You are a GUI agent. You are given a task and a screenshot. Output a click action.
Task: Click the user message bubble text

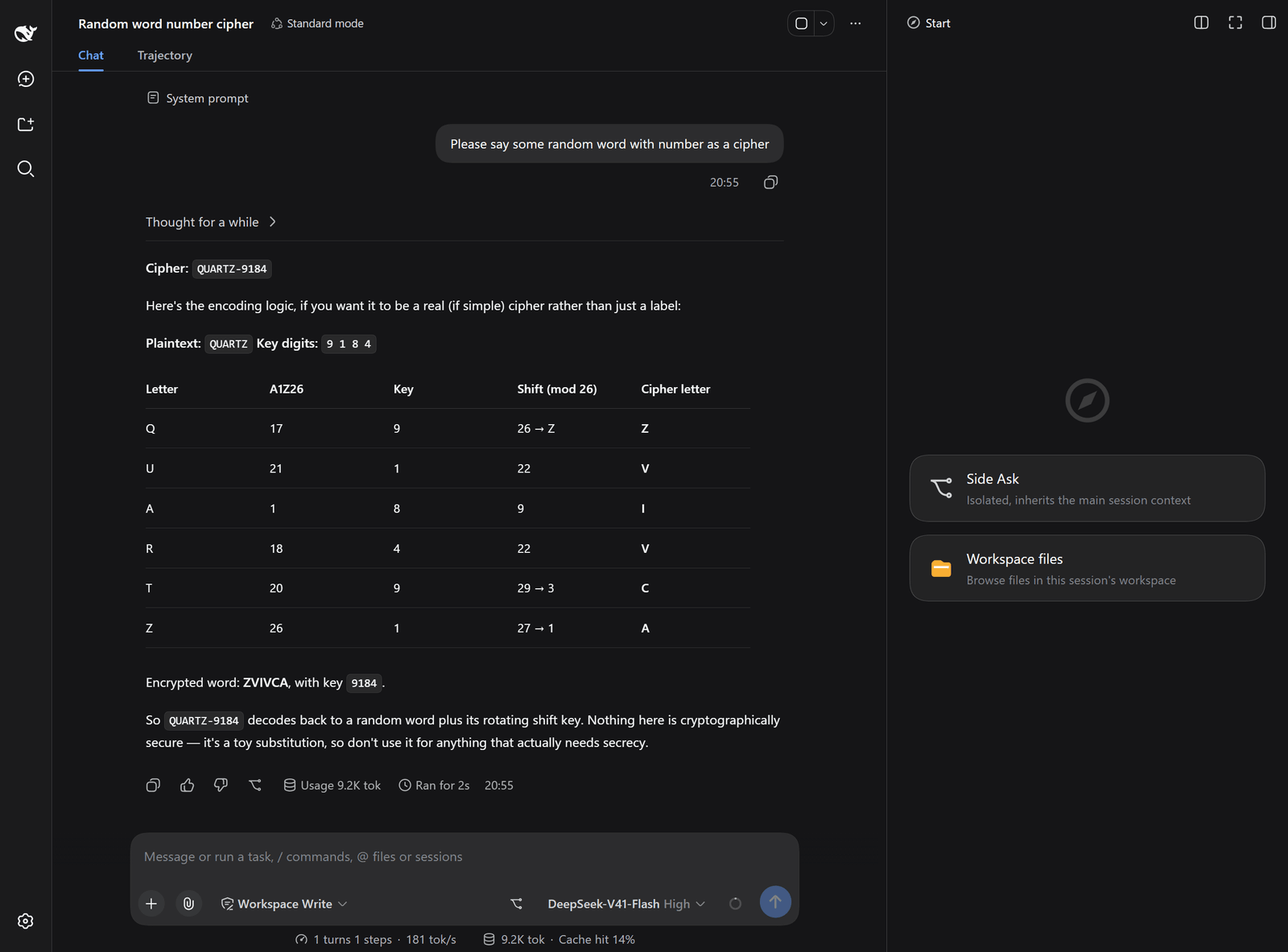[x=609, y=144]
